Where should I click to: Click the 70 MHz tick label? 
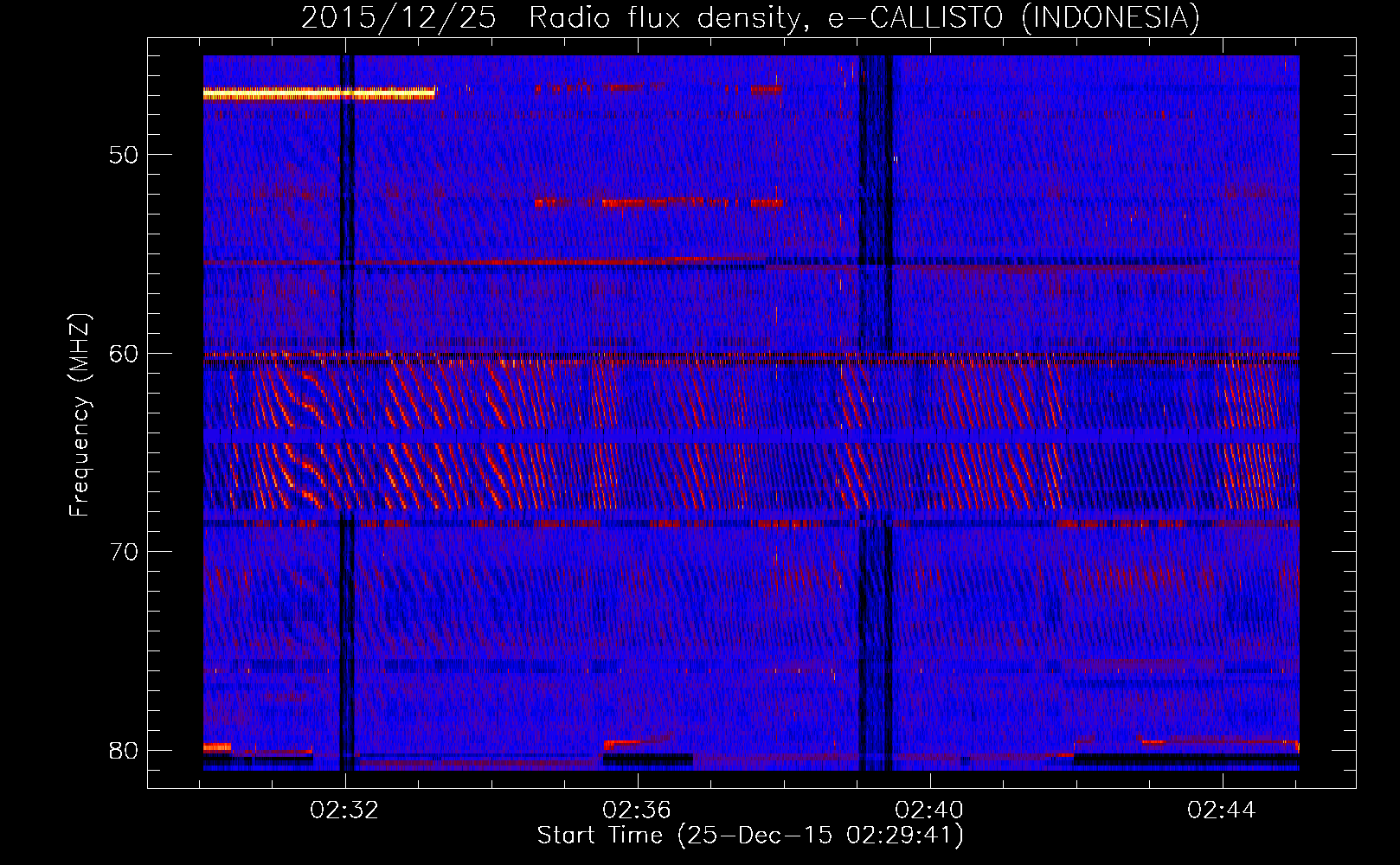pos(124,552)
